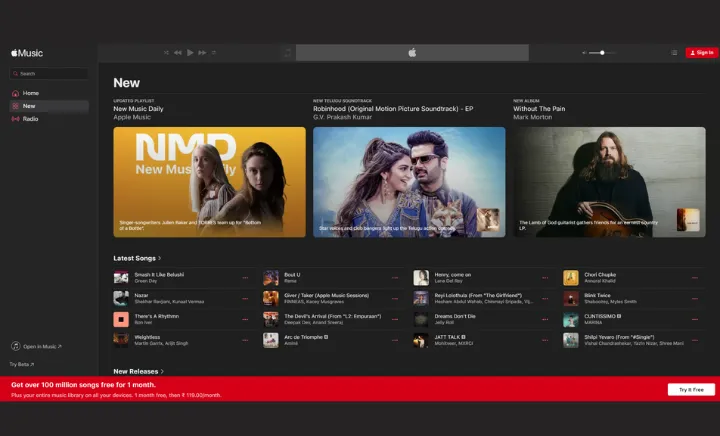Viewport: 720px width, 436px height.
Task: Open more options for Bout U
Action: pos(395,278)
